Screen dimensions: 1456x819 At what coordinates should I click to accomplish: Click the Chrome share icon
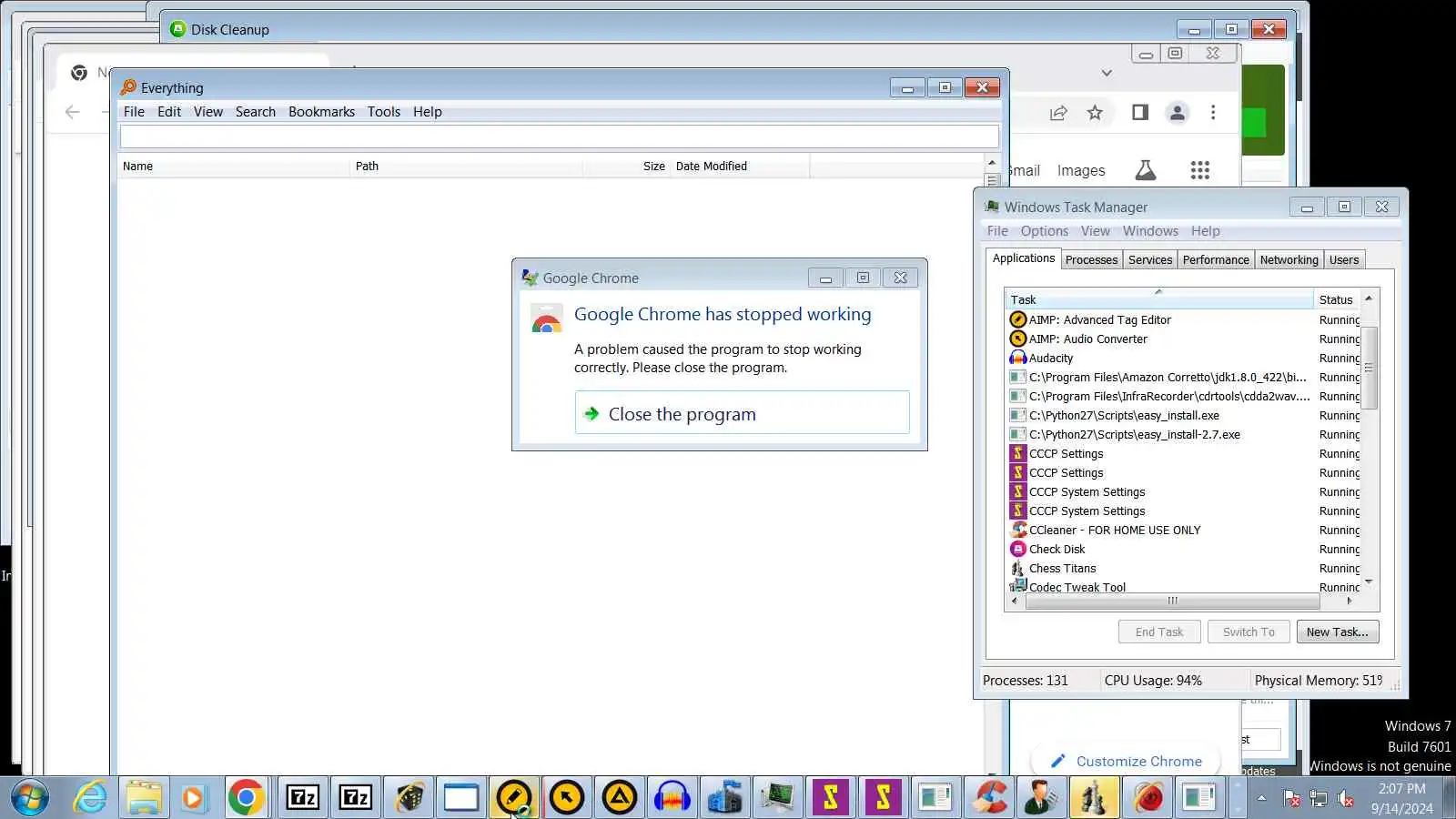pyautogui.click(x=1058, y=113)
